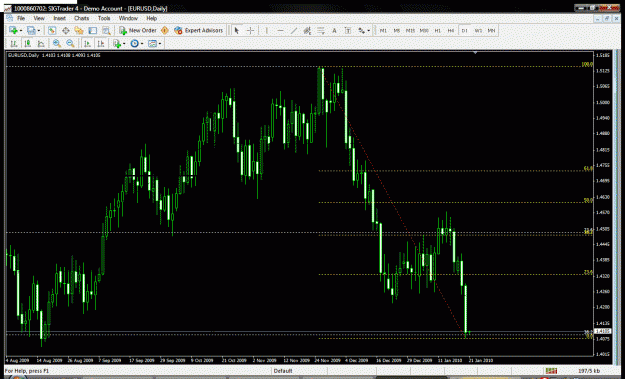This screenshot has width=625, height=379.
Task: Select the MN monthly timeframe
Action: click(x=491, y=30)
